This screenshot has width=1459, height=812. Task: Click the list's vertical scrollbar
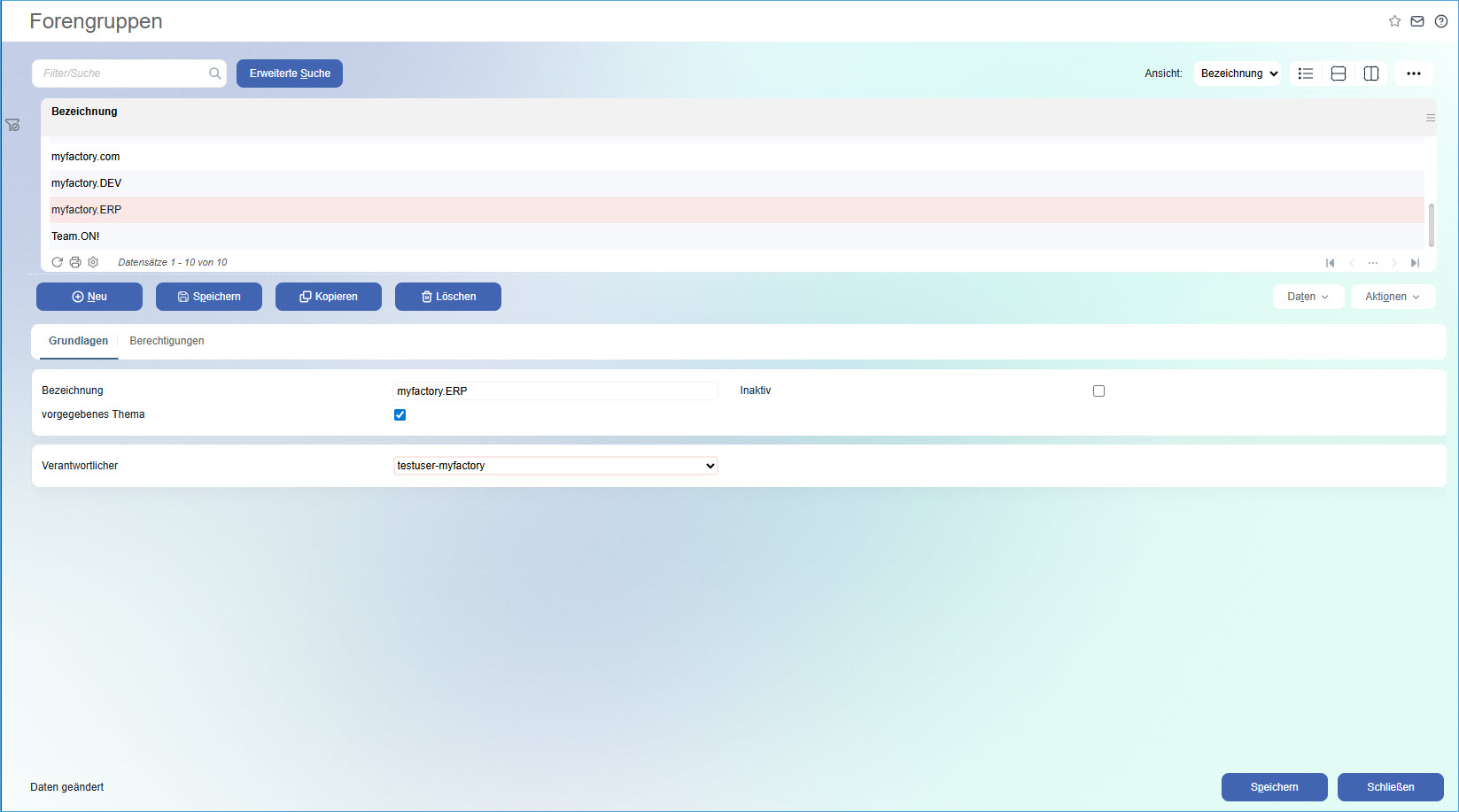(x=1431, y=225)
